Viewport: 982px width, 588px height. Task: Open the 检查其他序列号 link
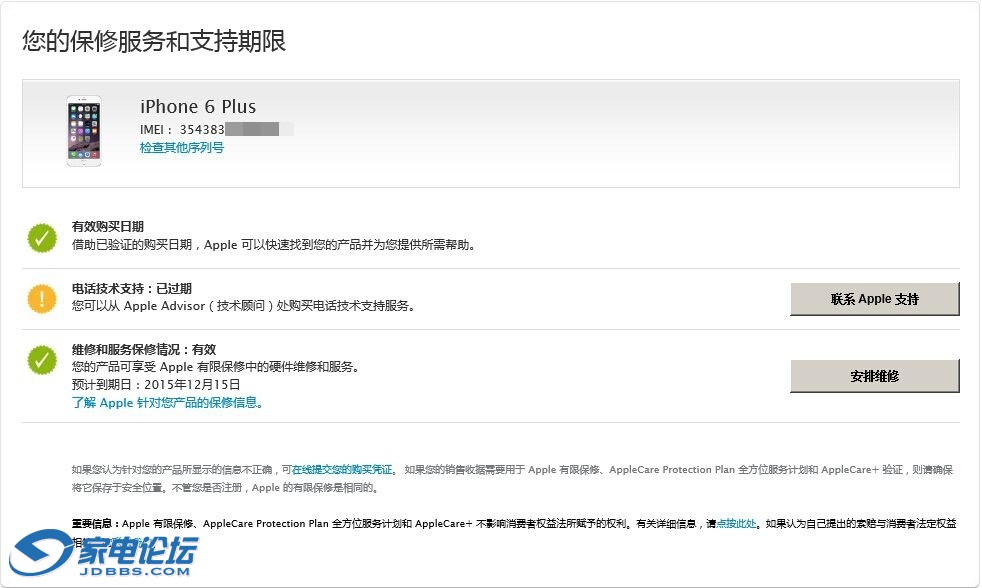tap(181, 148)
